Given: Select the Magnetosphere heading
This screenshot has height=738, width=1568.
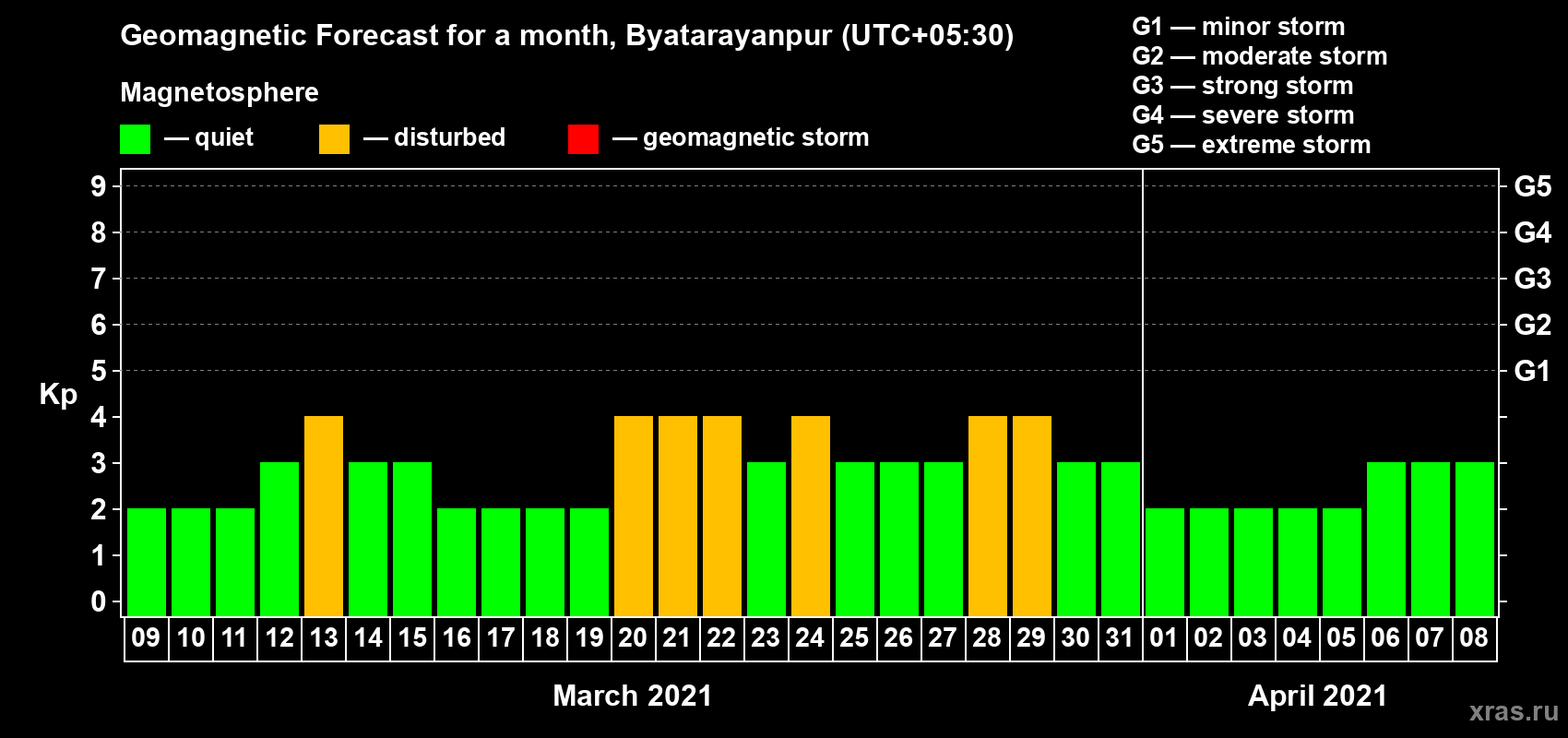Looking at the screenshot, I should 220,92.
